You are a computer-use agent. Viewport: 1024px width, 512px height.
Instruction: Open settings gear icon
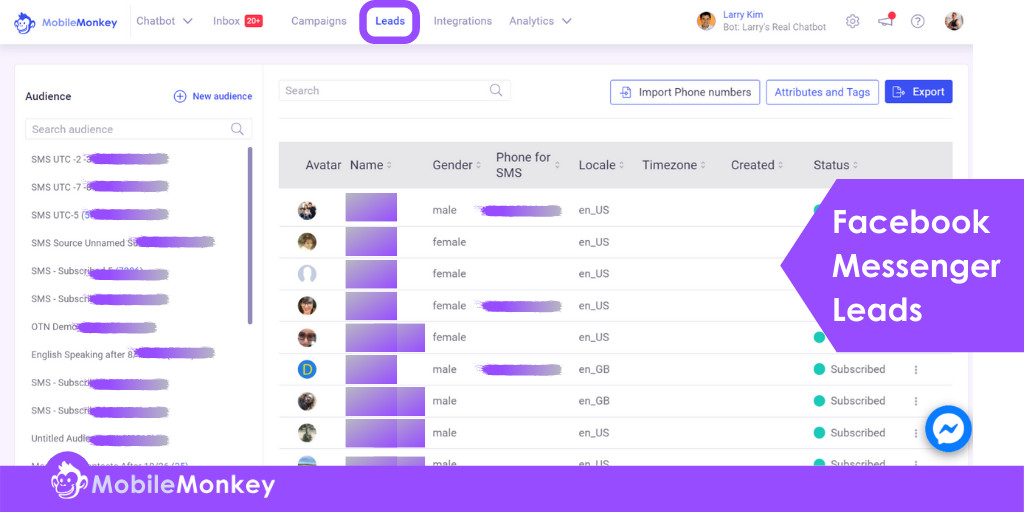tap(852, 21)
